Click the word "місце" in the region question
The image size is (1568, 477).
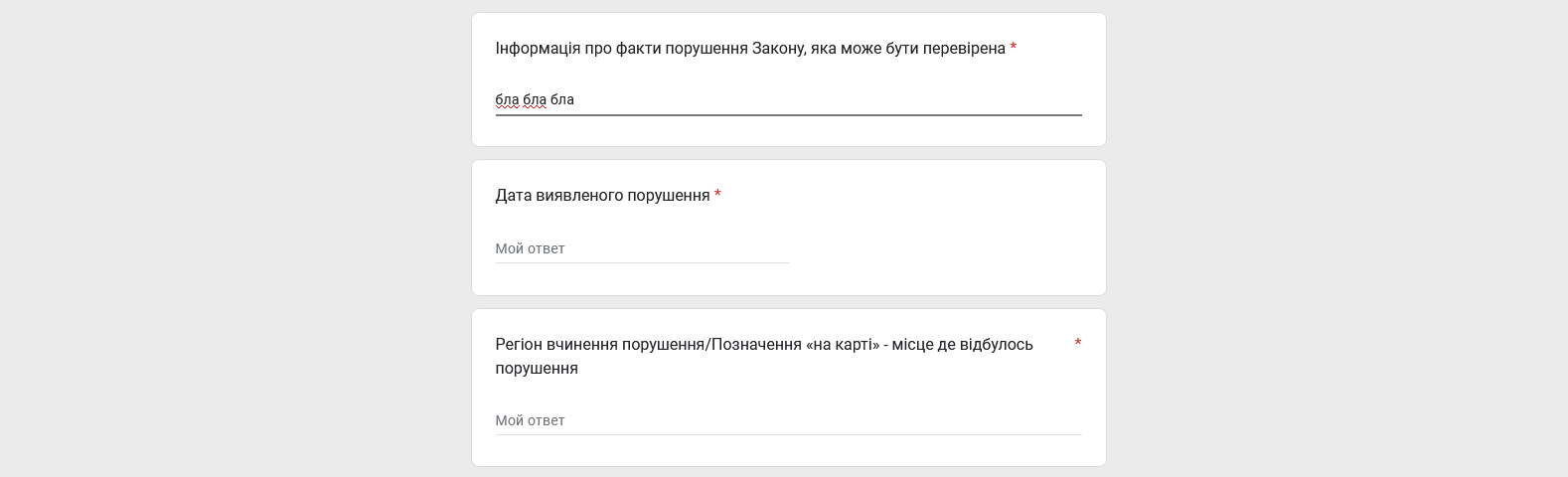point(912,345)
